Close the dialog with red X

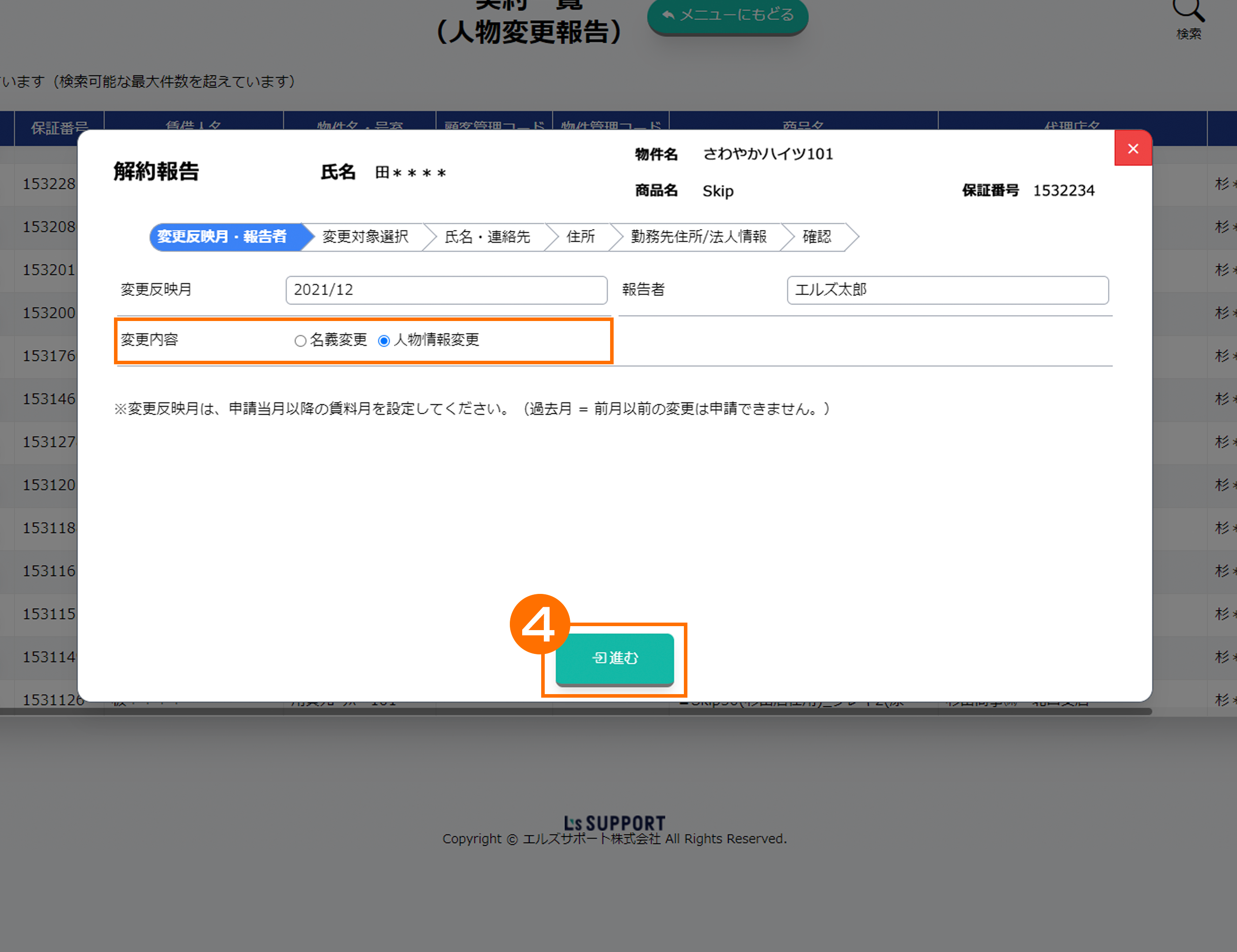point(1133,148)
